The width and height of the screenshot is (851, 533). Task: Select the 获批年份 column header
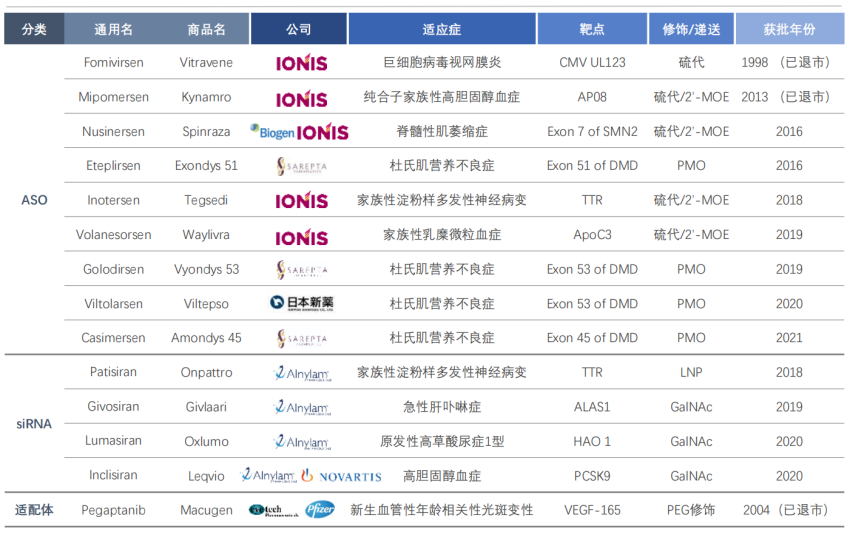(x=789, y=29)
